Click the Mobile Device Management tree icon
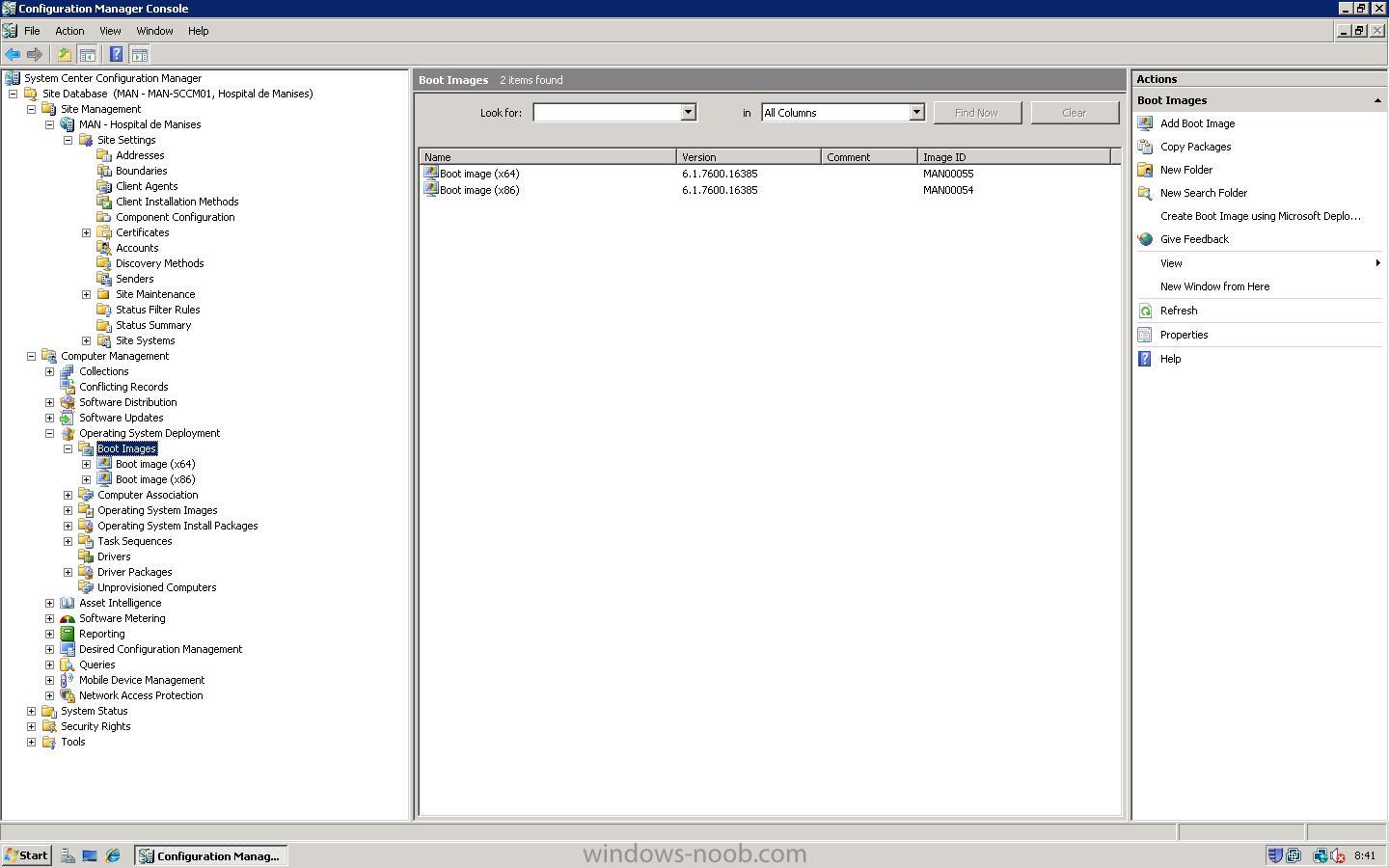This screenshot has height=868, width=1389. tap(68, 680)
